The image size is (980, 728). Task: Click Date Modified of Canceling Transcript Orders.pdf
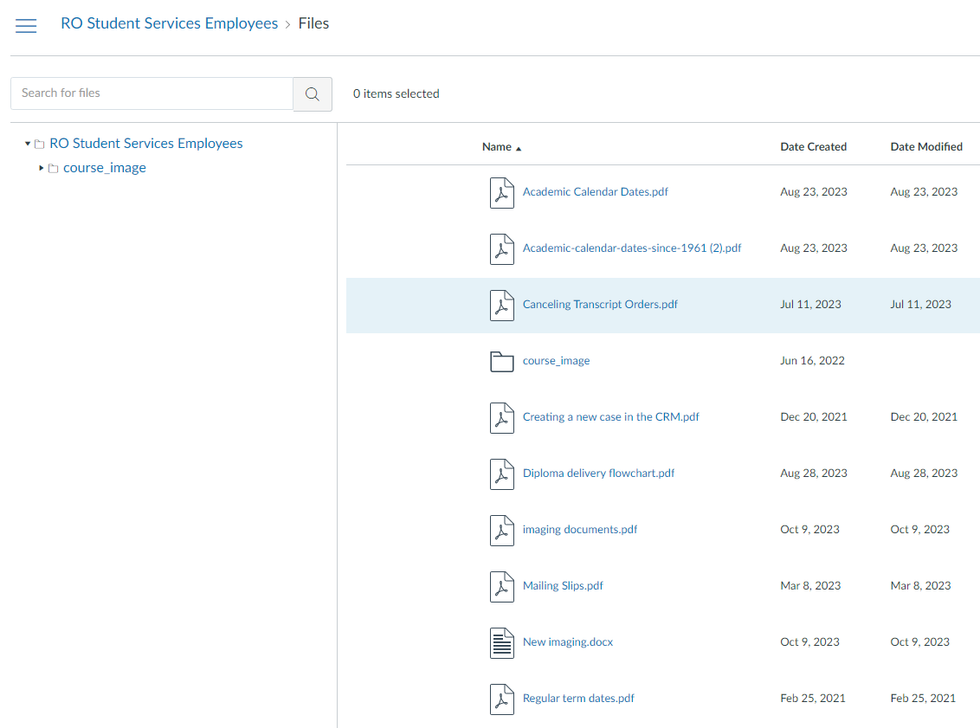[921, 304]
